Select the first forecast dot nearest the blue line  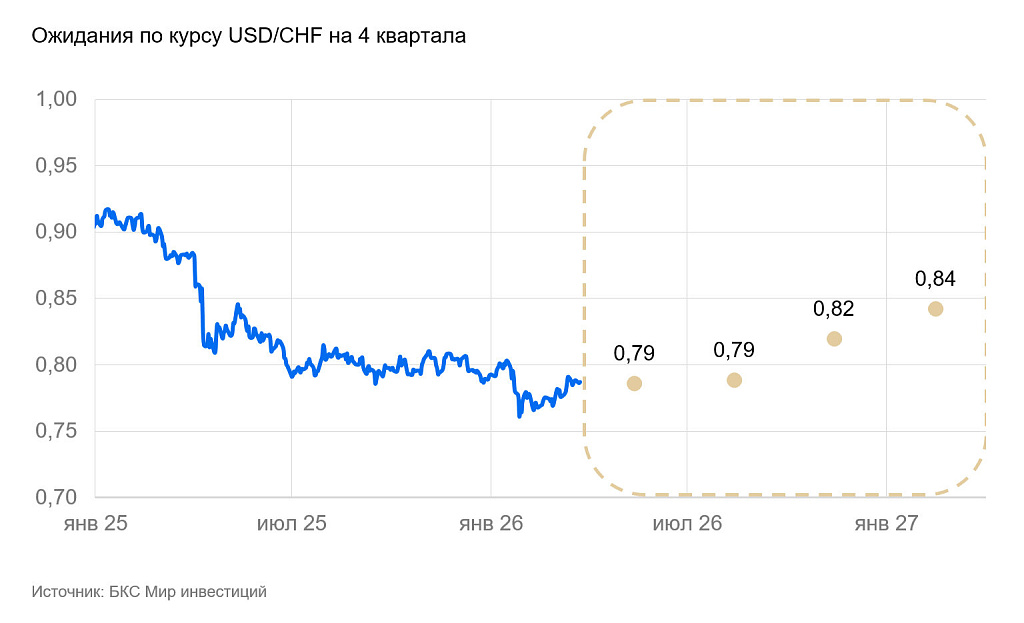click(x=634, y=384)
